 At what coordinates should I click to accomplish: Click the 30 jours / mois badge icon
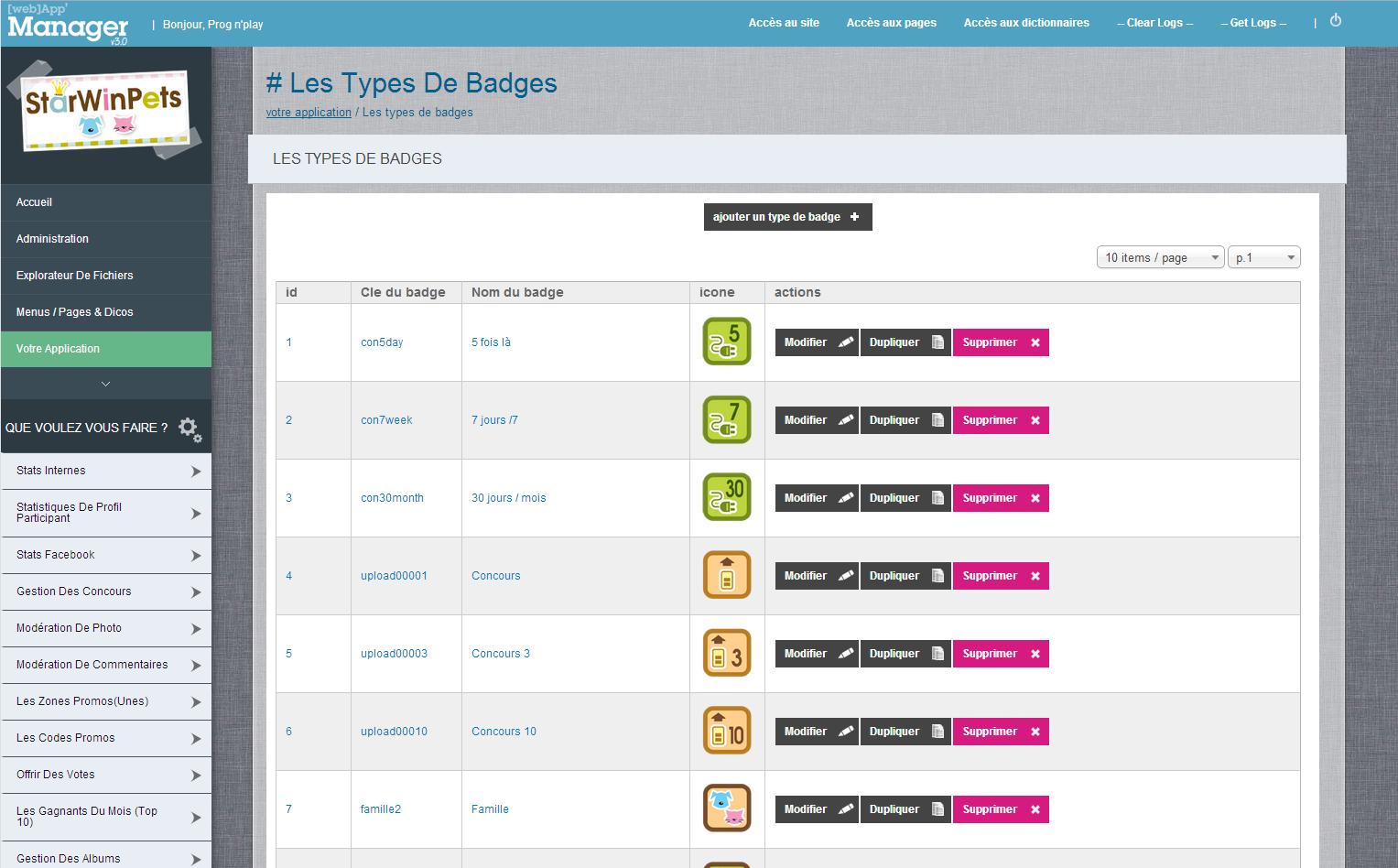tap(726, 497)
